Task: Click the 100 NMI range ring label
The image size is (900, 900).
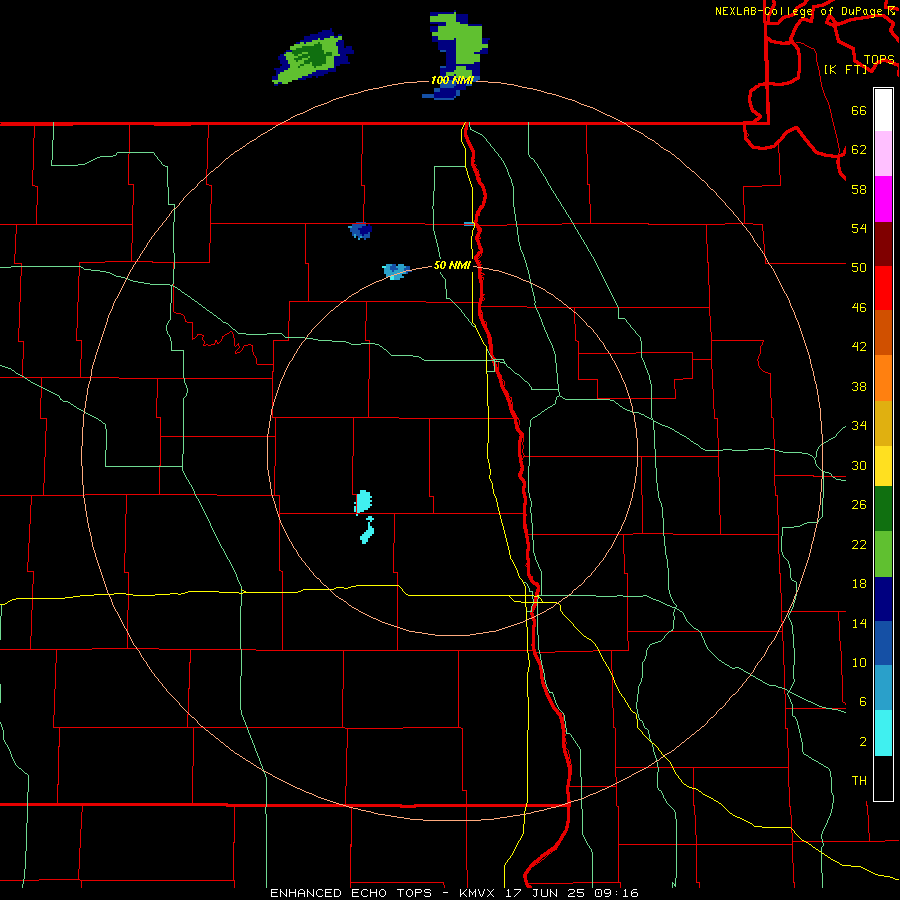Action: pyautogui.click(x=452, y=80)
